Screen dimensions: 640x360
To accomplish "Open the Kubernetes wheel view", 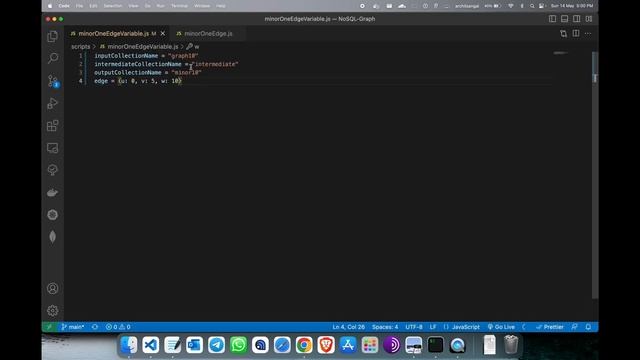I will click(53, 215).
